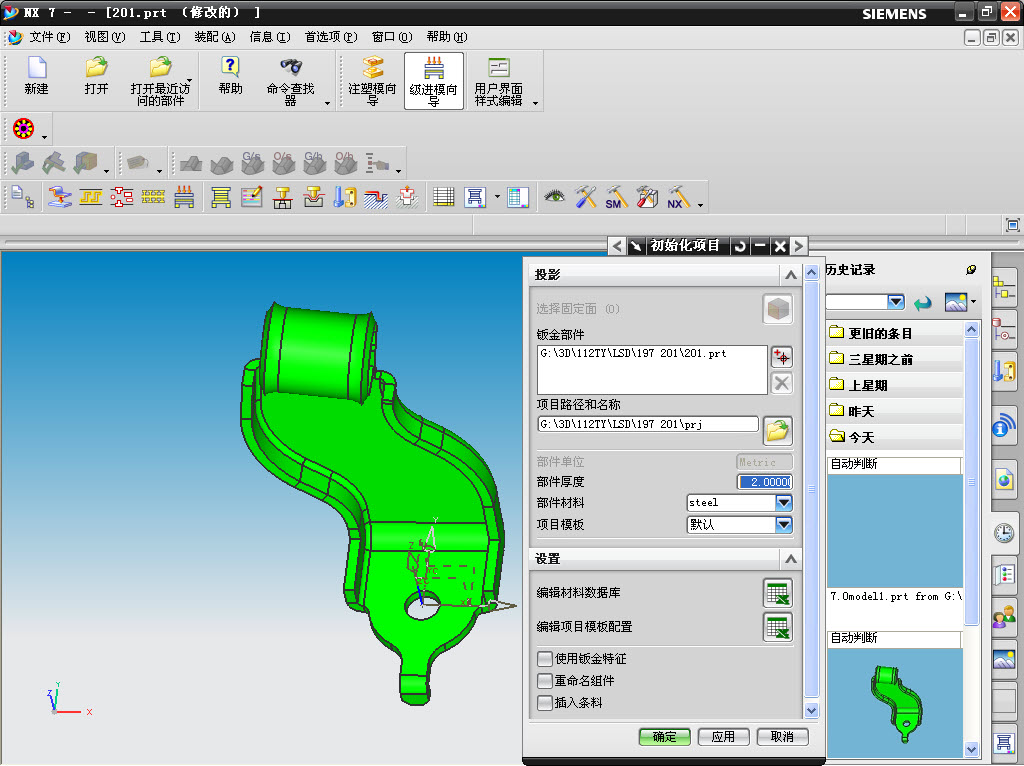Click the add sheet metal part icon
The height and width of the screenshot is (766, 1024).
pyautogui.click(x=782, y=357)
